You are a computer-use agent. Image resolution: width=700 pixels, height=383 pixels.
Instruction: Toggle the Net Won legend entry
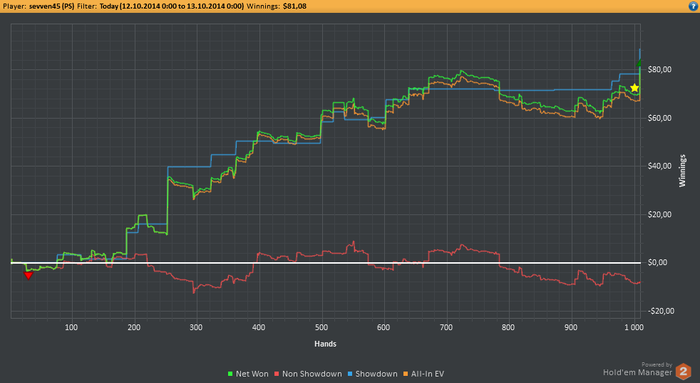click(x=248, y=374)
